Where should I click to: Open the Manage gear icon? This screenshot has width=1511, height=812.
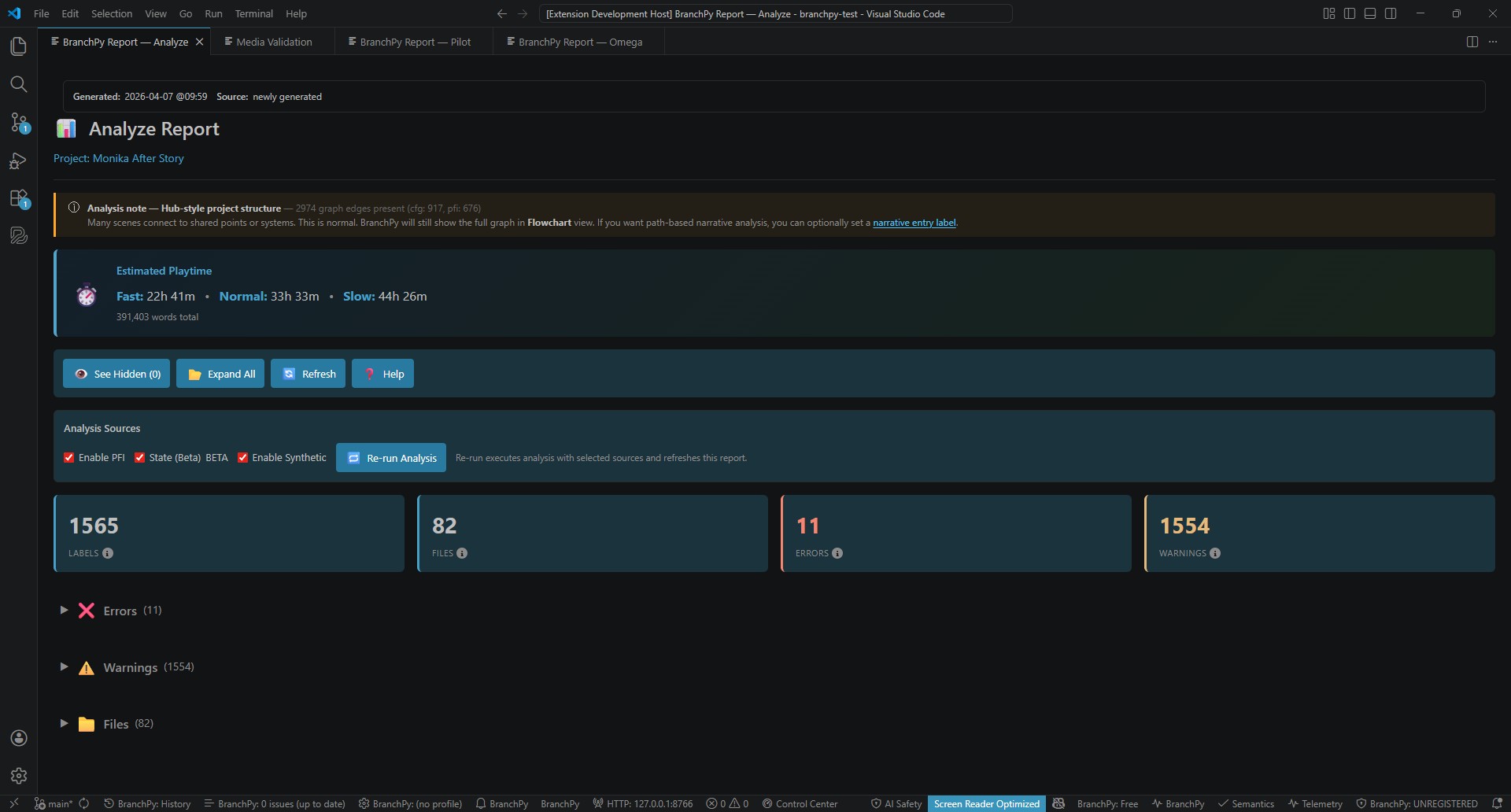tap(18, 776)
